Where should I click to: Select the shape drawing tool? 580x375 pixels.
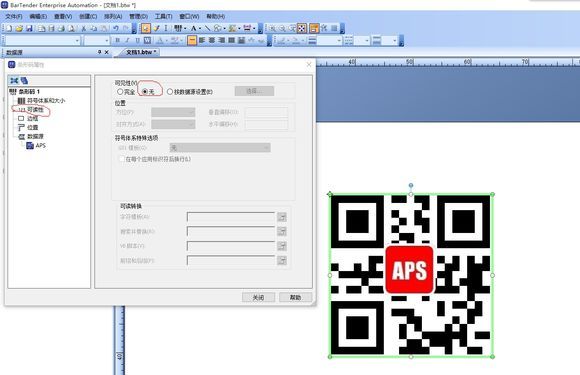click(218, 28)
